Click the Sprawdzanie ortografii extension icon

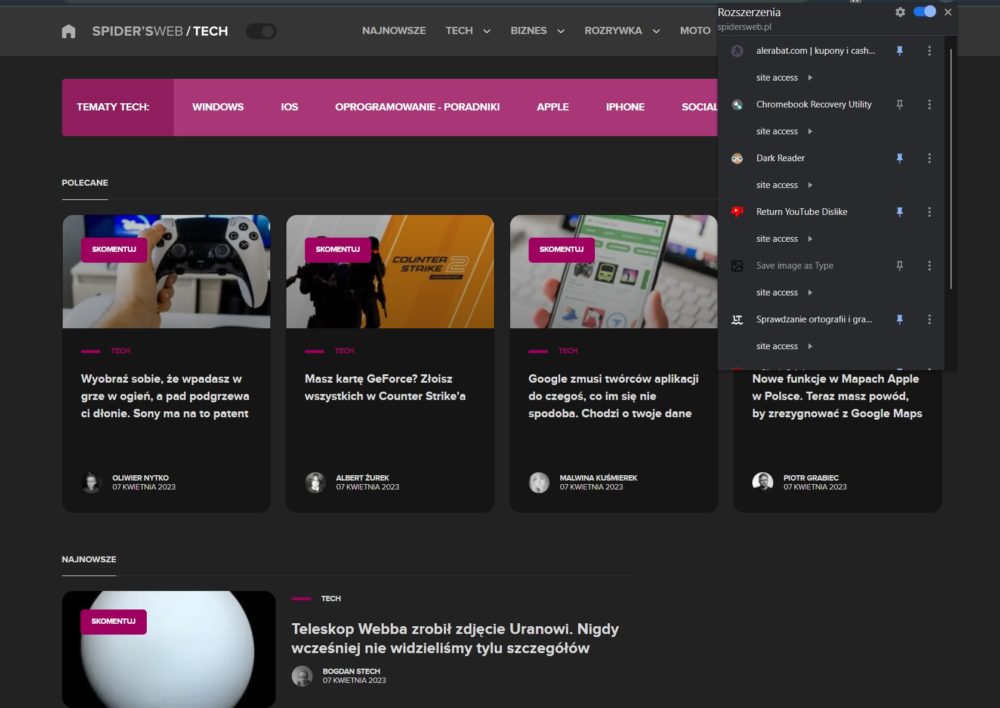pyautogui.click(x=737, y=320)
